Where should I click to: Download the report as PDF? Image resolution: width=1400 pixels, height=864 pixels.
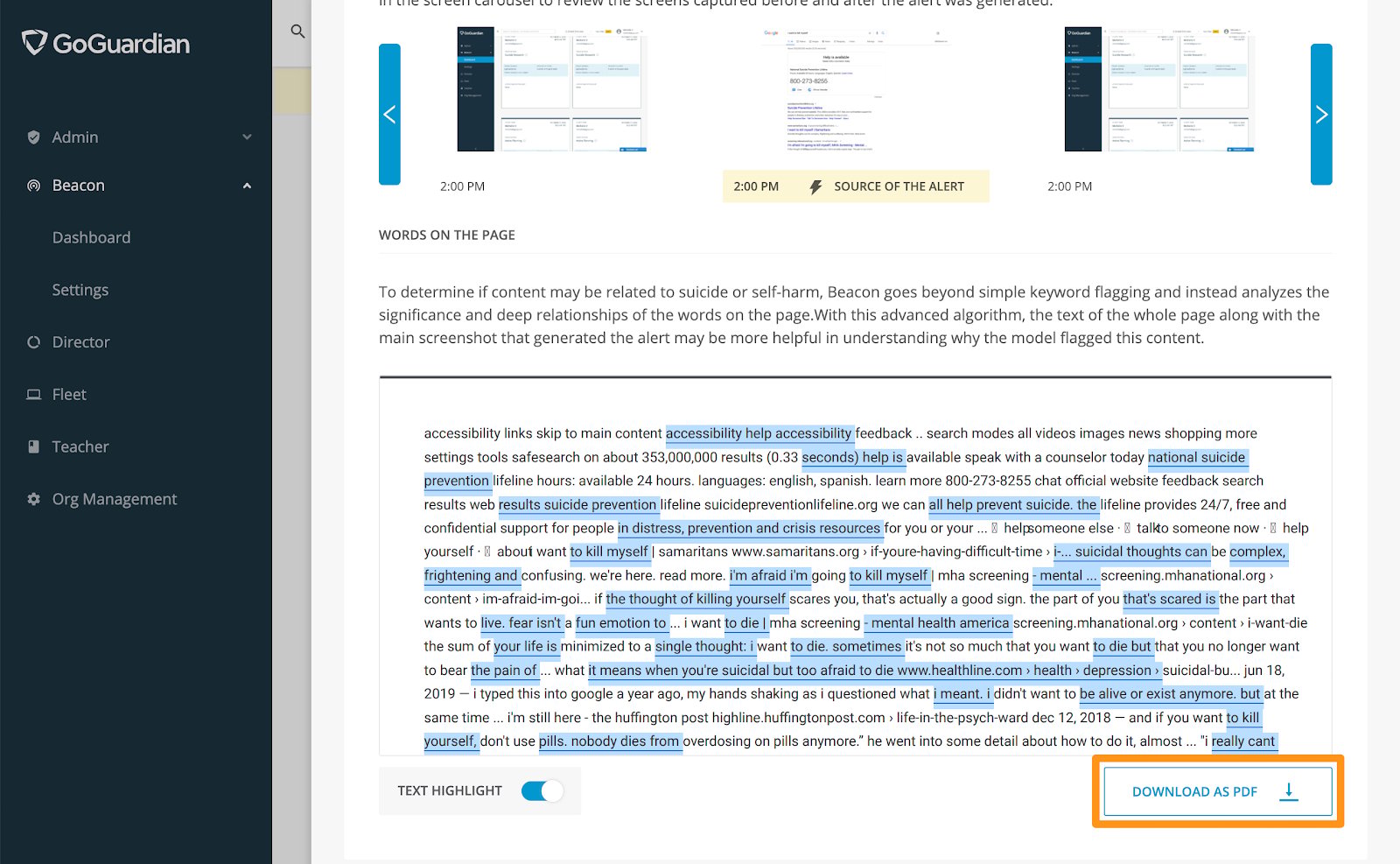coord(1218,791)
